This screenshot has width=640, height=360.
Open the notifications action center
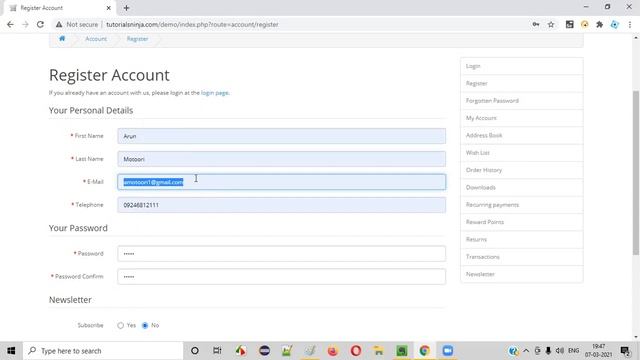624,351
